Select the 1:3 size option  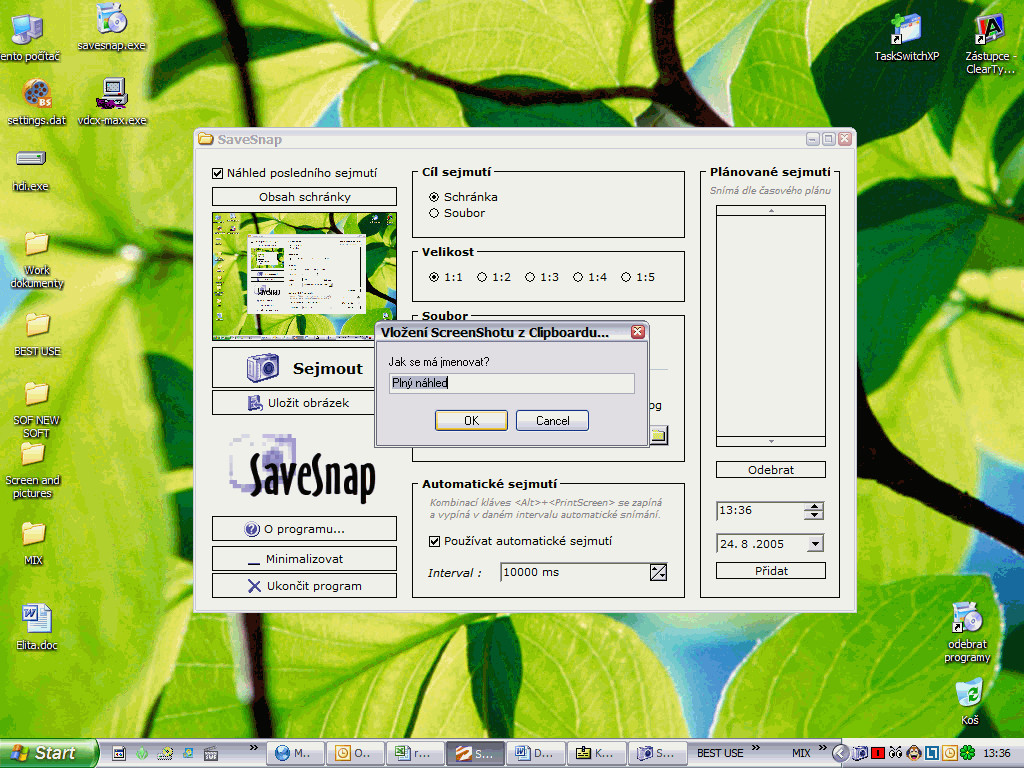coord(530,277)
